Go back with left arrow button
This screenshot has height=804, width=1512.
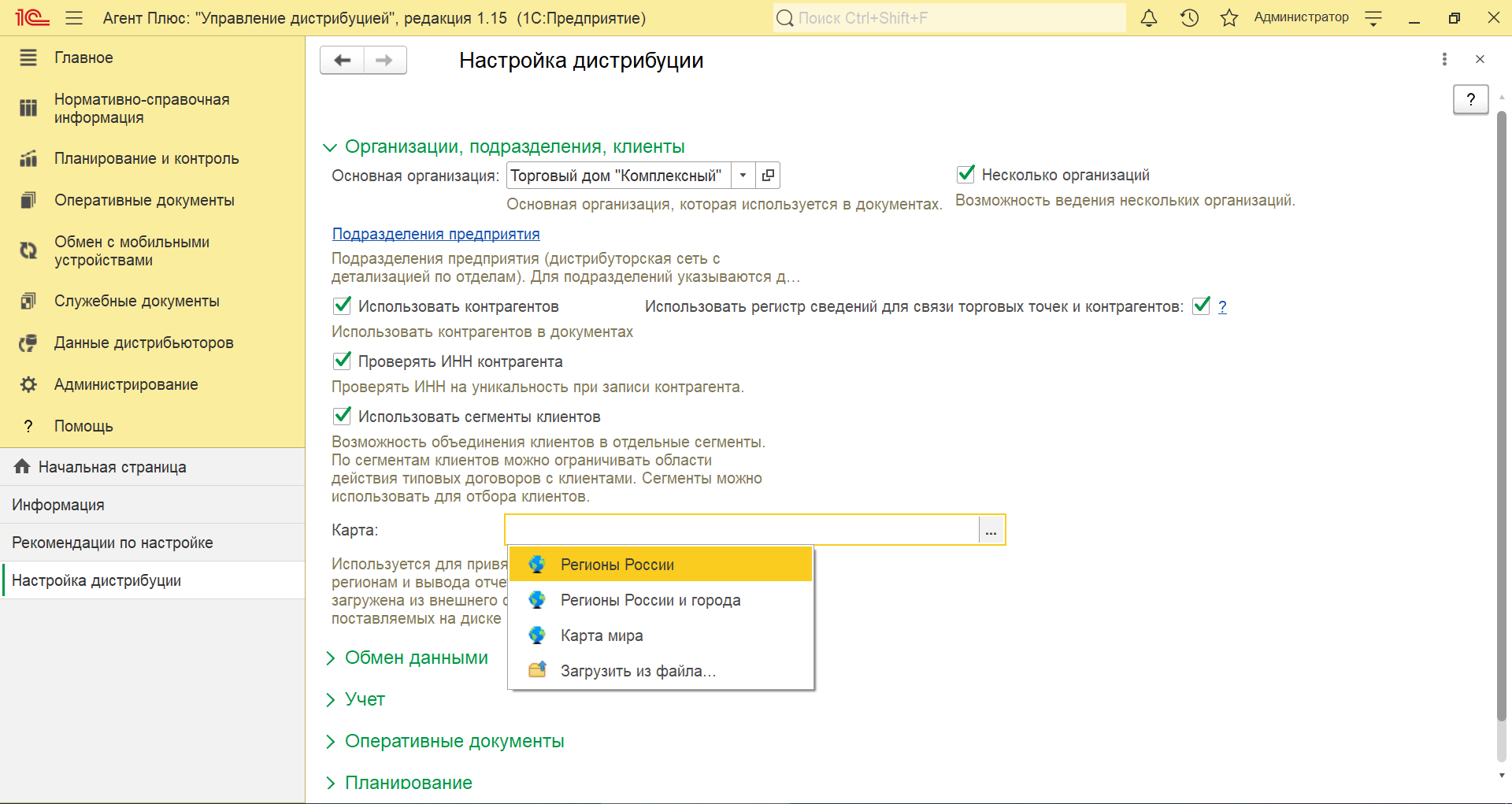coord(343,60)
